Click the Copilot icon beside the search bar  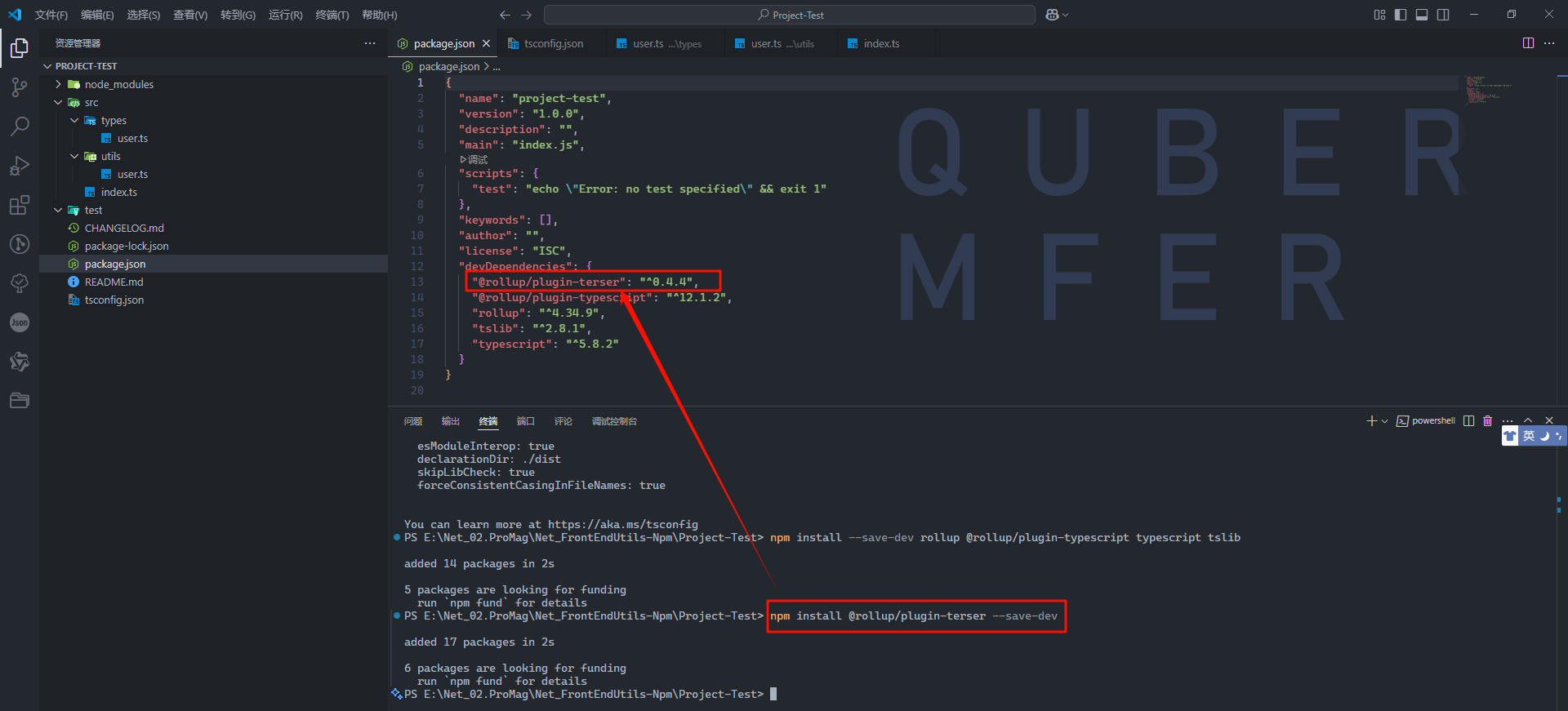1053,15
